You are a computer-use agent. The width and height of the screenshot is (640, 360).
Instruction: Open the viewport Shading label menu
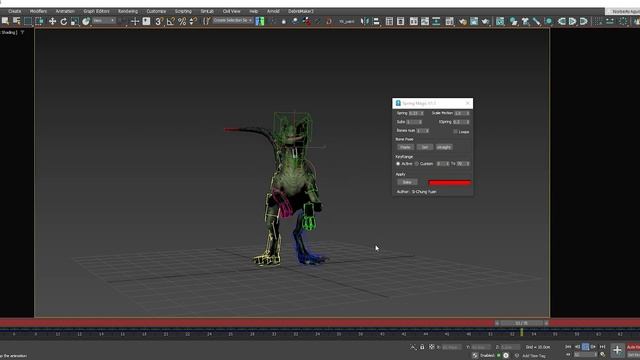[9, 32]
